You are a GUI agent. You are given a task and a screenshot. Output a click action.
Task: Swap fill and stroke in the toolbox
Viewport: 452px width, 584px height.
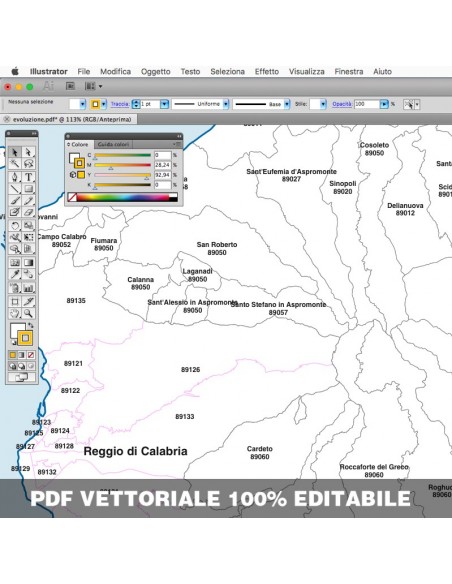click(x=31, y=326)
